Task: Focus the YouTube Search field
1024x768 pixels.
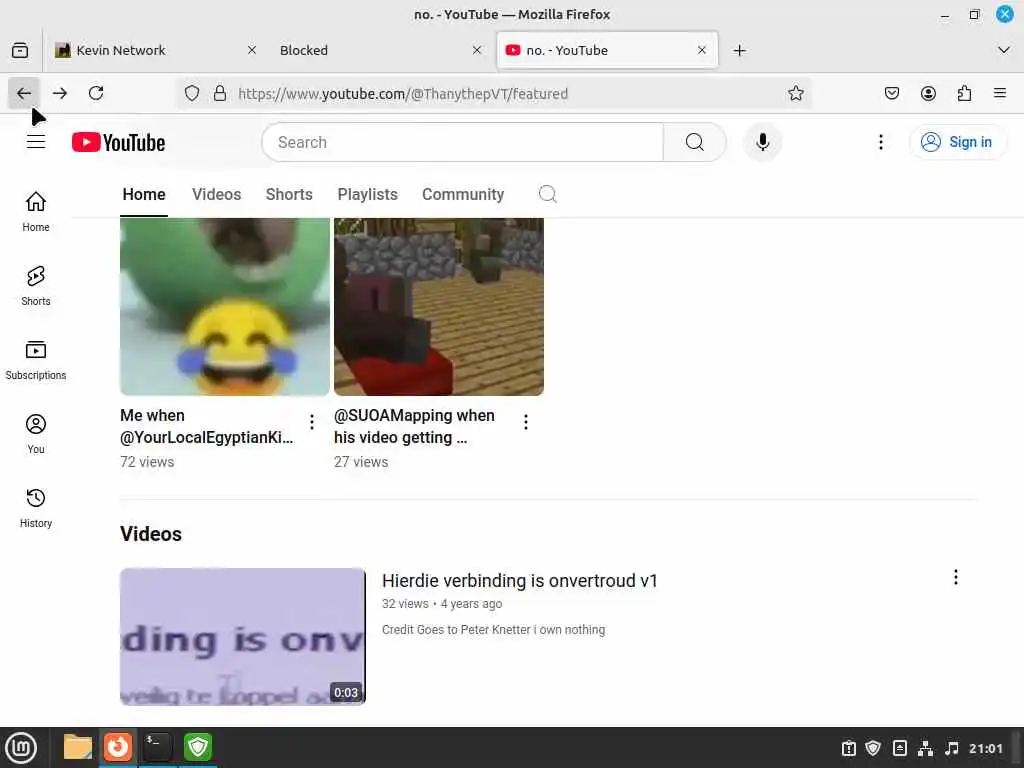Action: [462, 142]
